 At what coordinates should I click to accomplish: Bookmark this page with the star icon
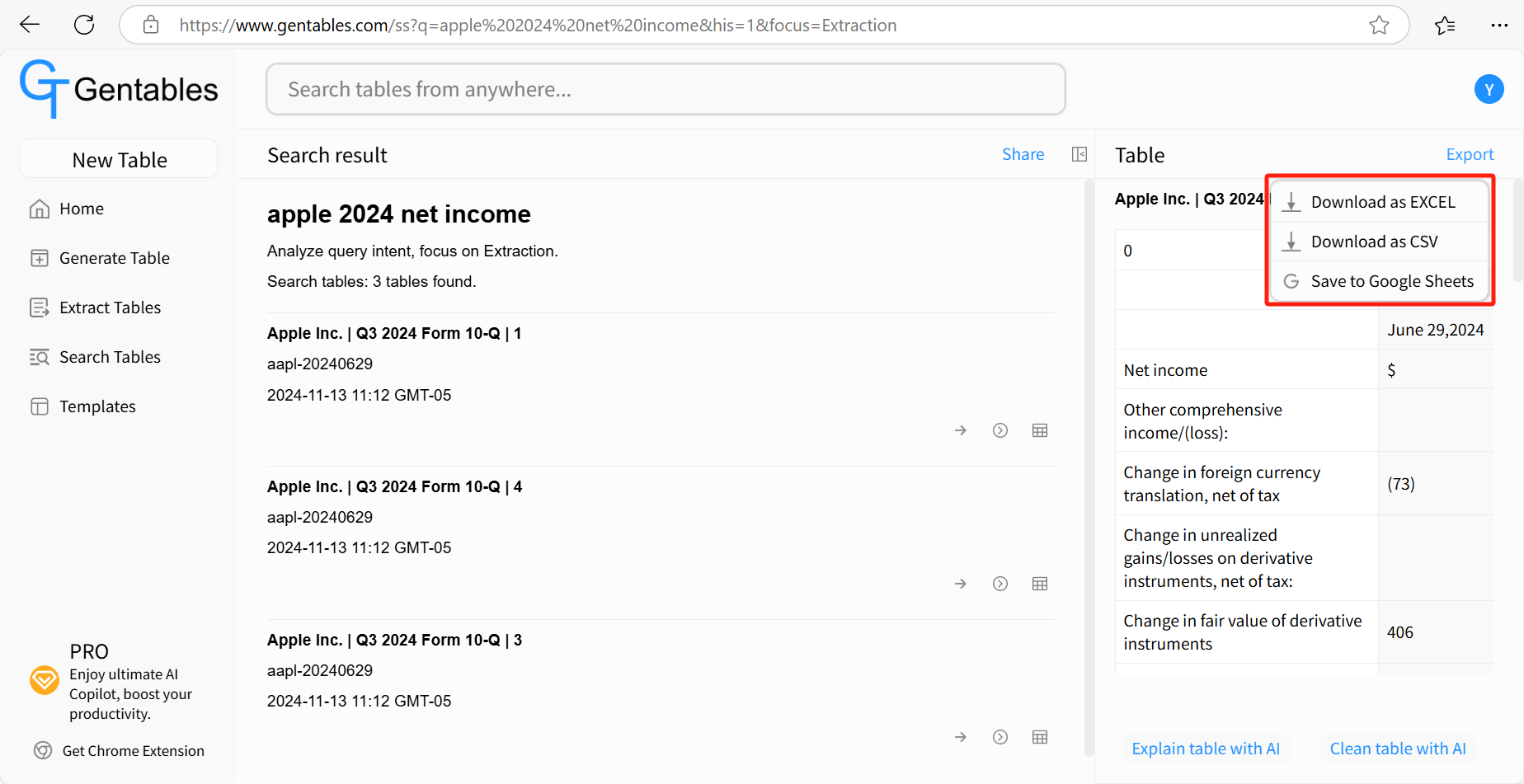point(1379,26)
